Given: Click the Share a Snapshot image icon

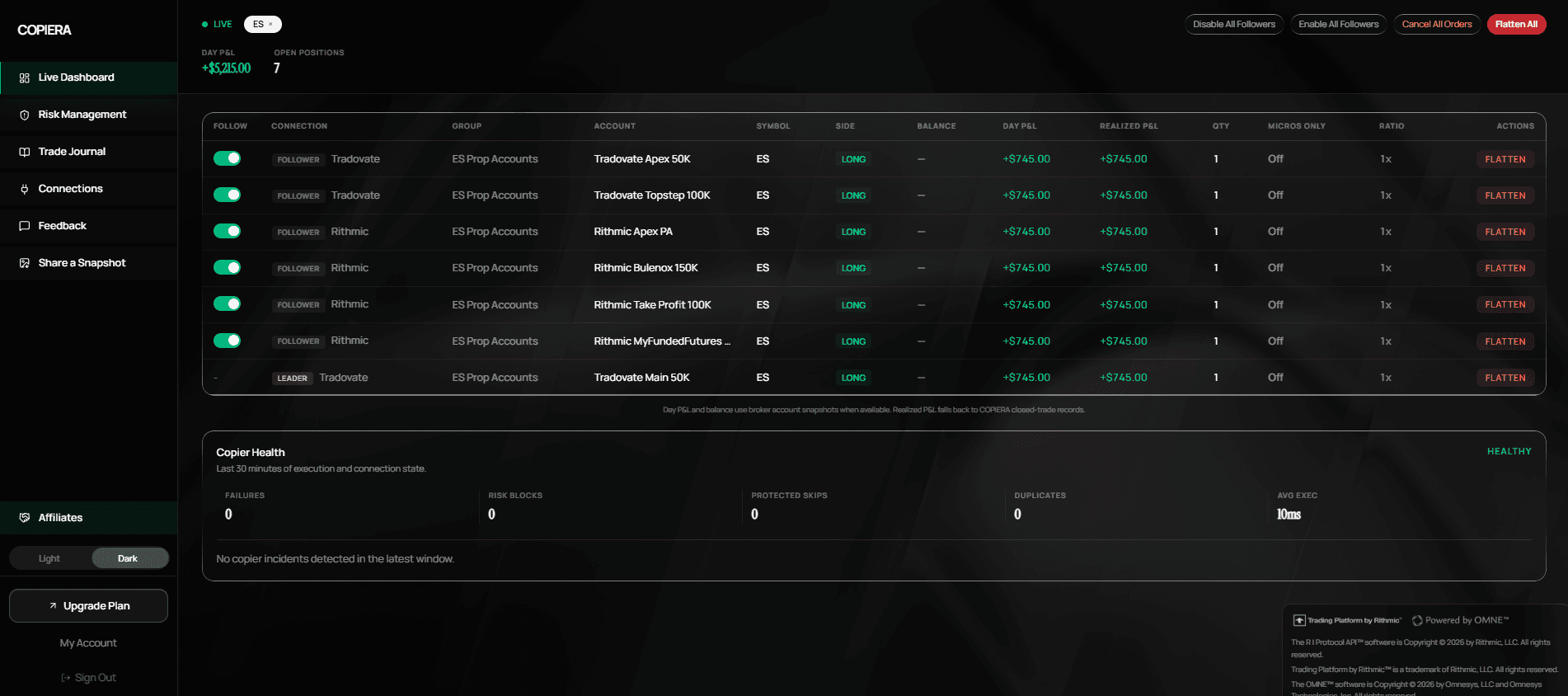Looking at the screenshot, I should point(25,263).
